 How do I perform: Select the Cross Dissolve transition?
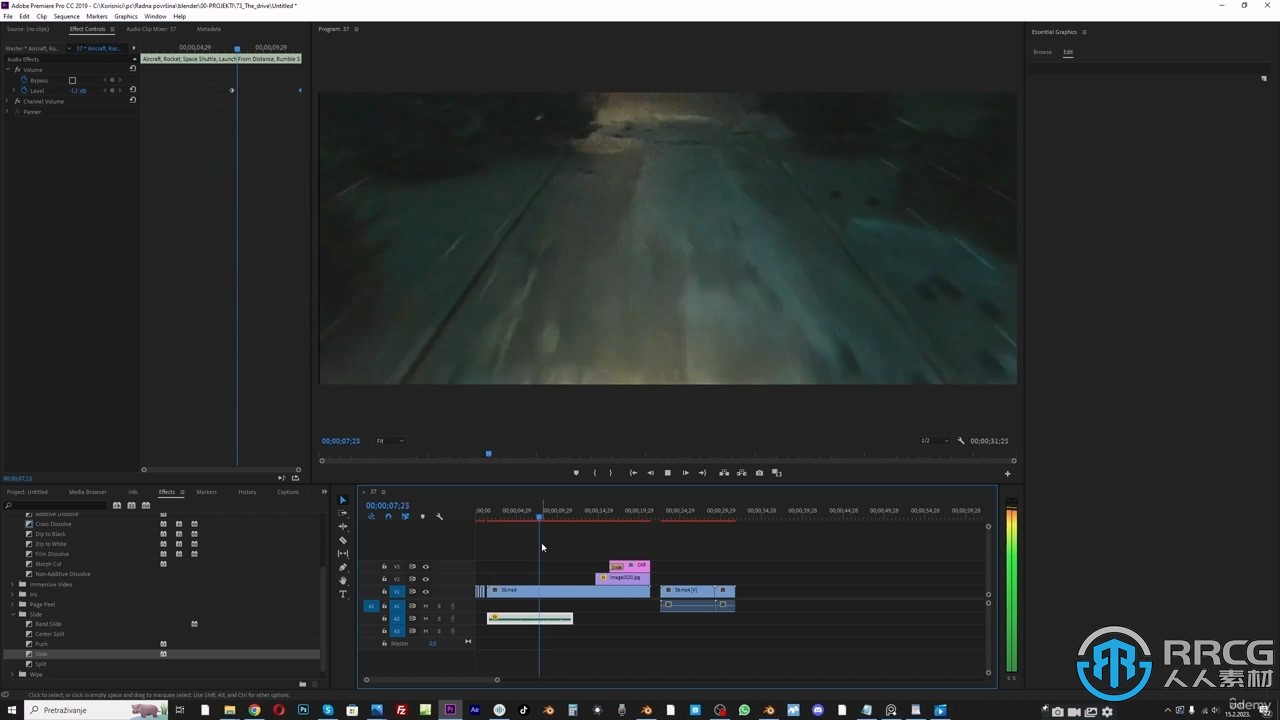tap(53, 524)
